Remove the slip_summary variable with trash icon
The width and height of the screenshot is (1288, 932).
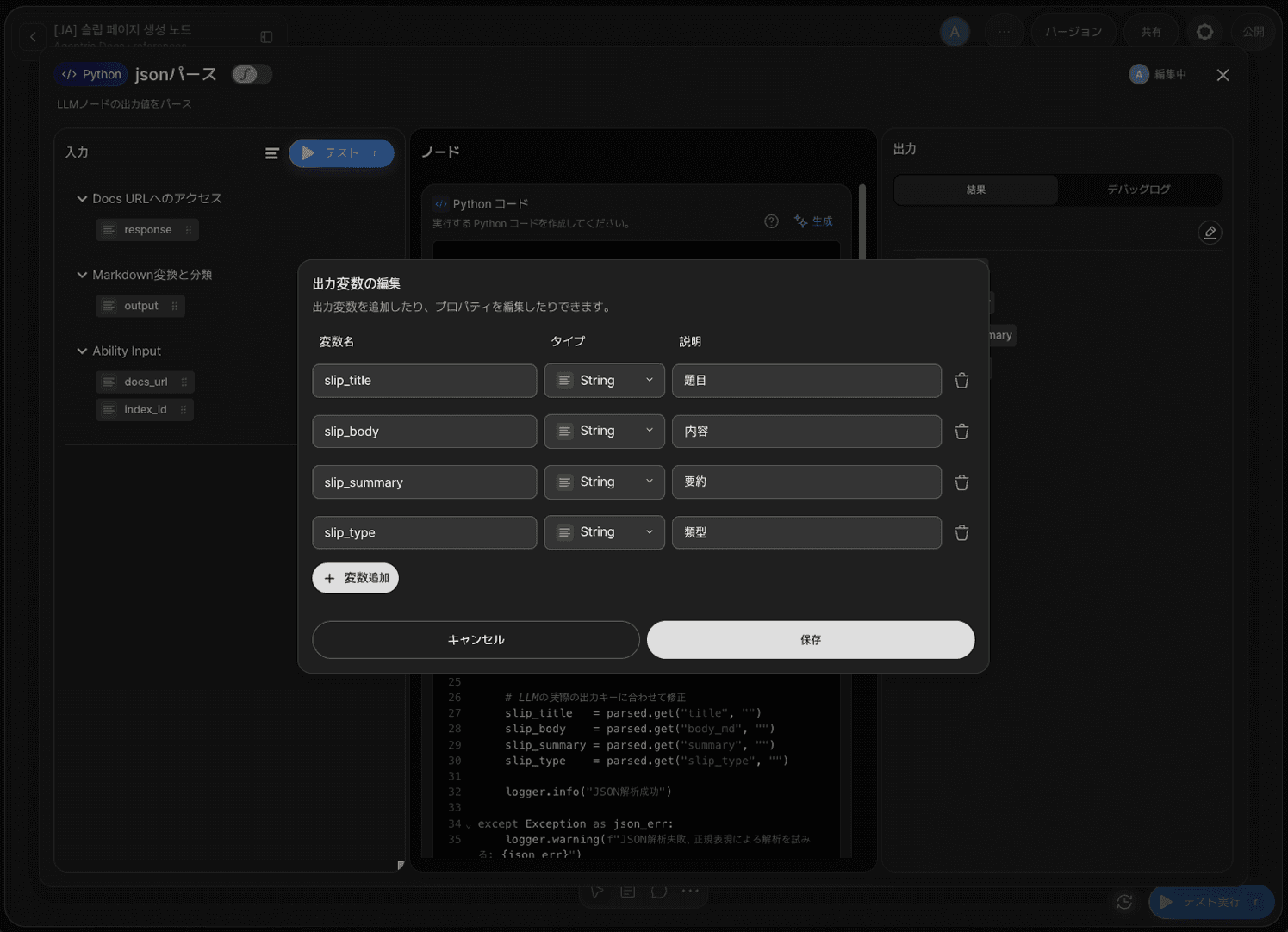(x=961, y=482)
